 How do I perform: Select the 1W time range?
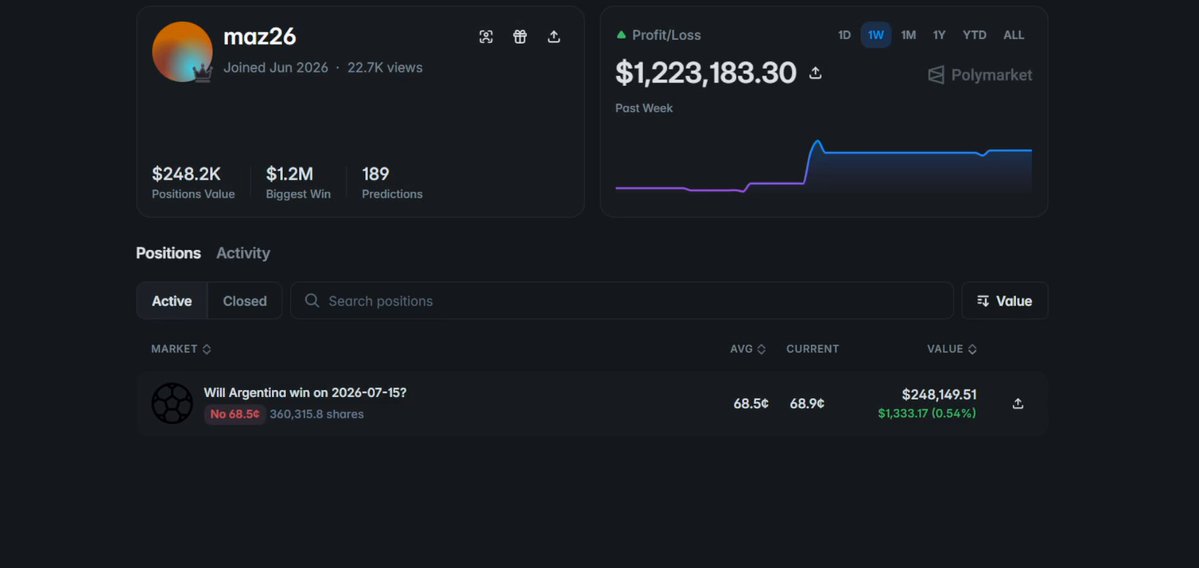point(876,35)
